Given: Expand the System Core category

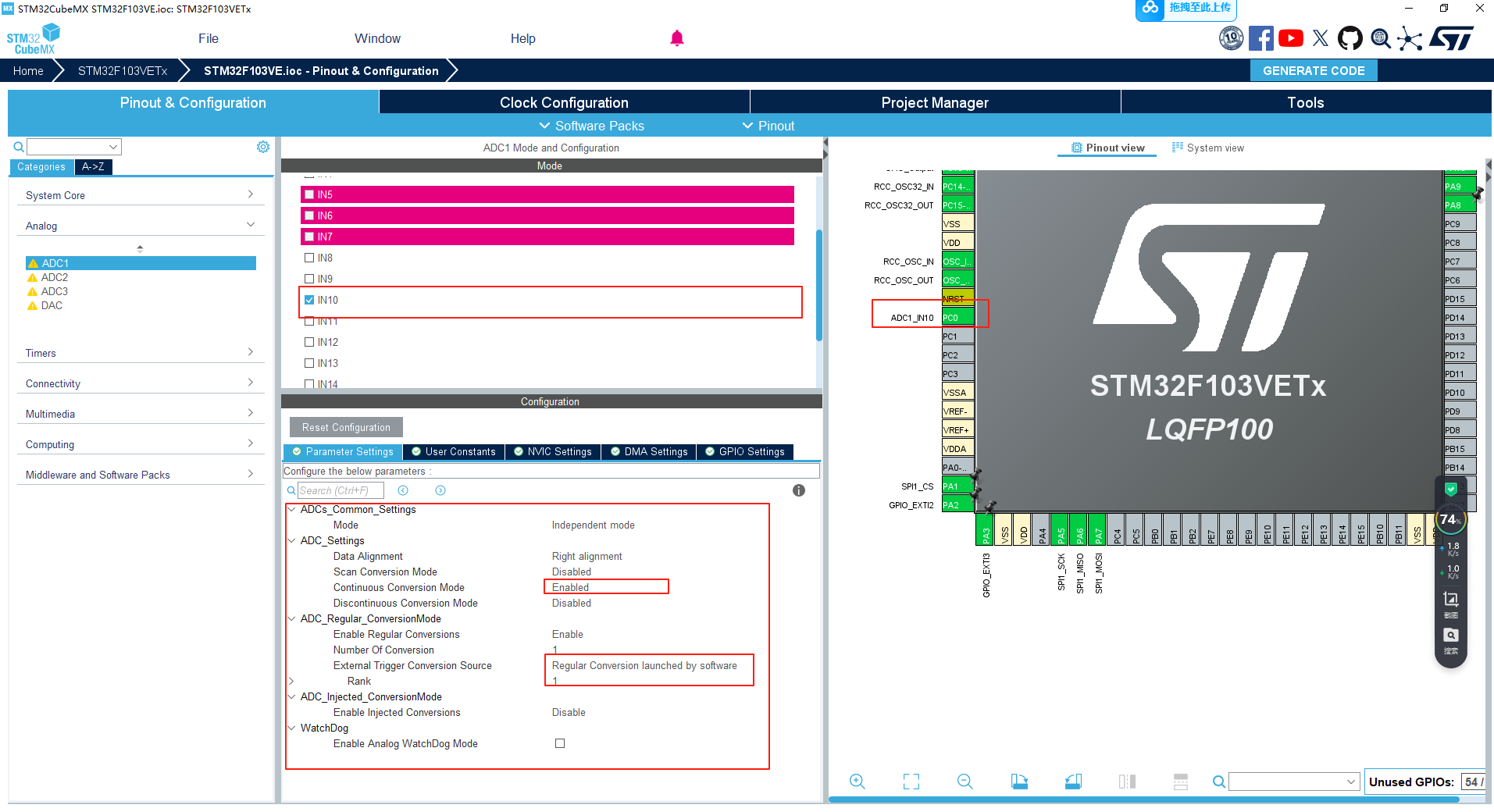Looking at the screenshot, I should pyautogui.click(x=141, y=195).
